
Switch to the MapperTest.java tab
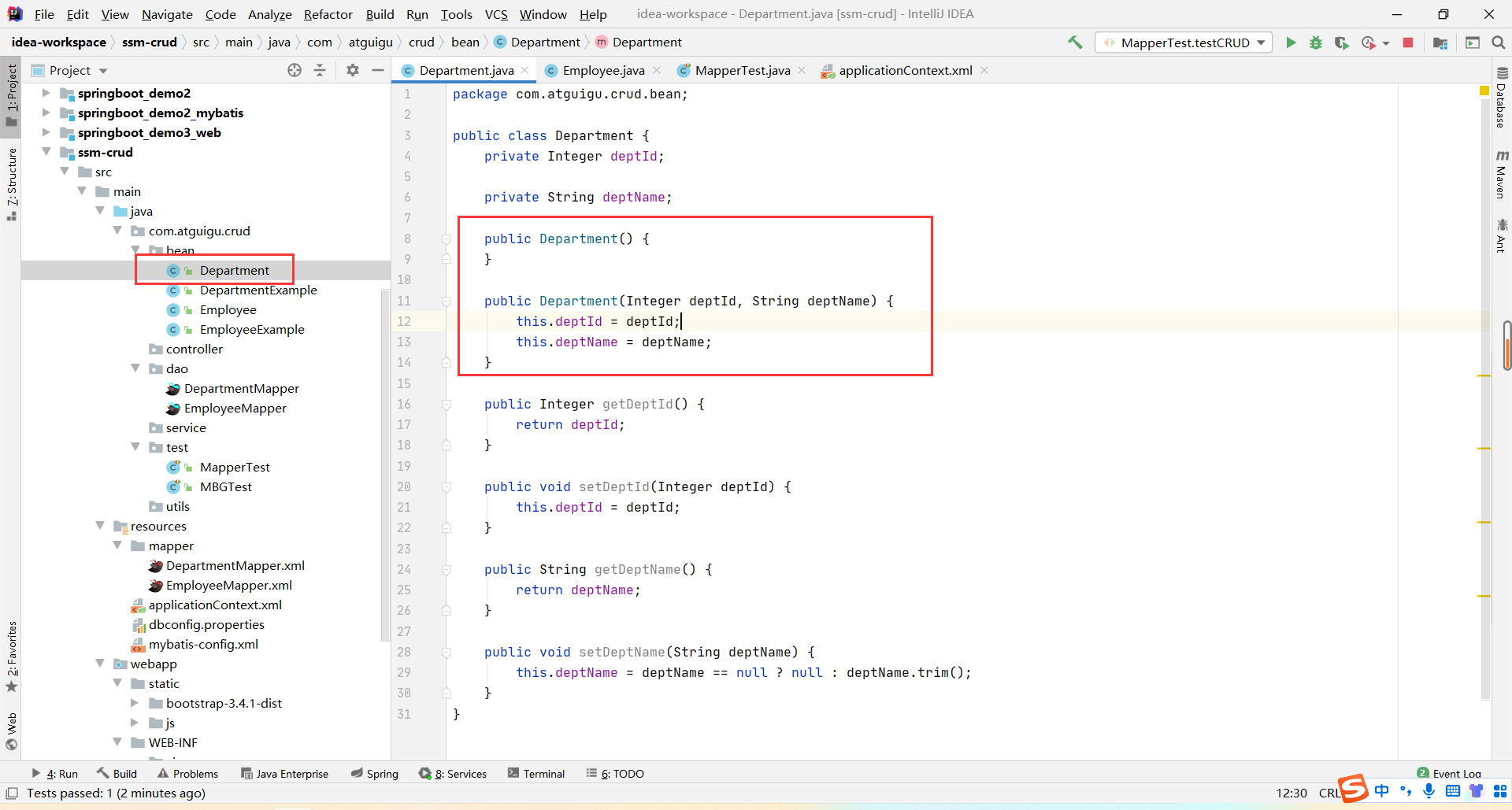click(x=742, y=70)
